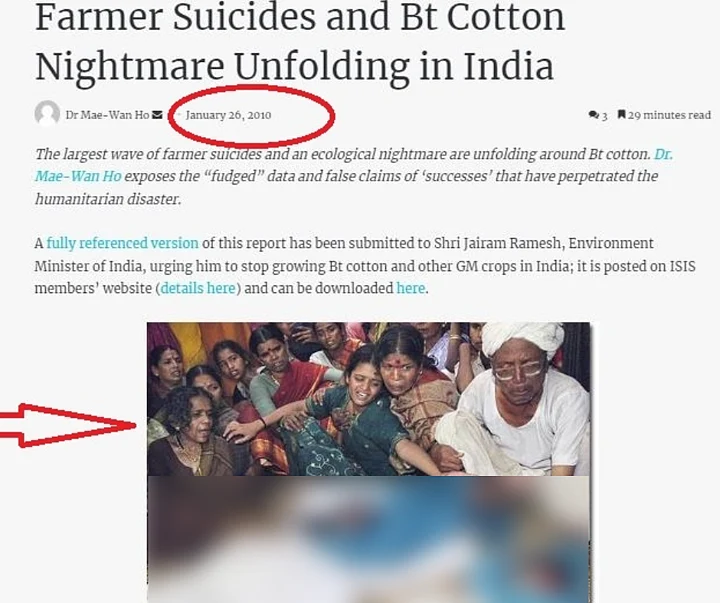Click the bookmark icon before reading time

point(621,114)
